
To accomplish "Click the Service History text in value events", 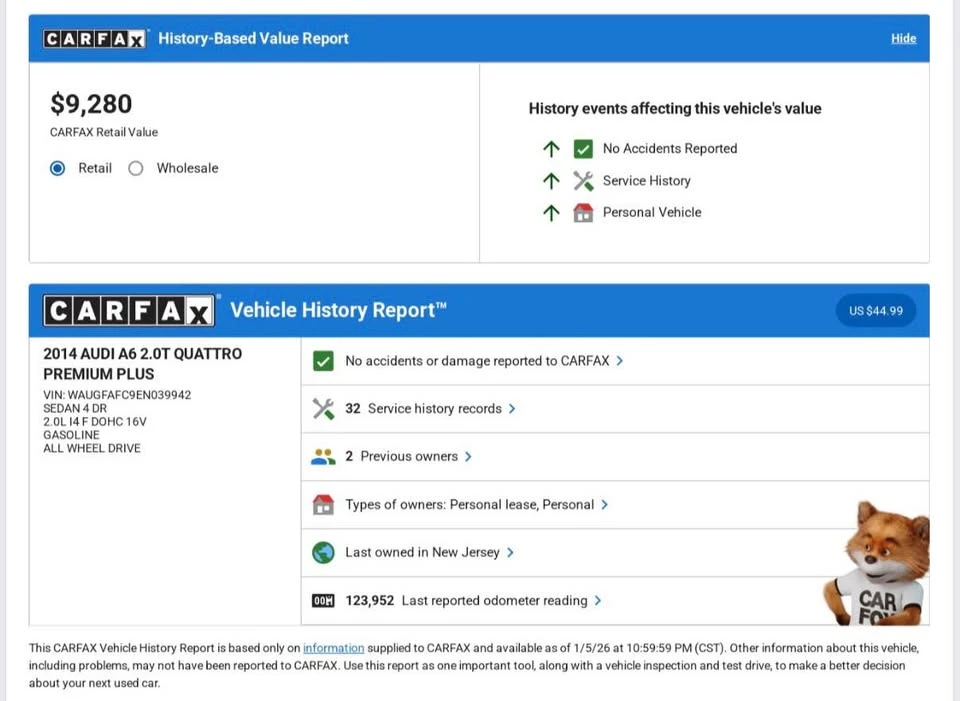I will click(x=647, y=181).
